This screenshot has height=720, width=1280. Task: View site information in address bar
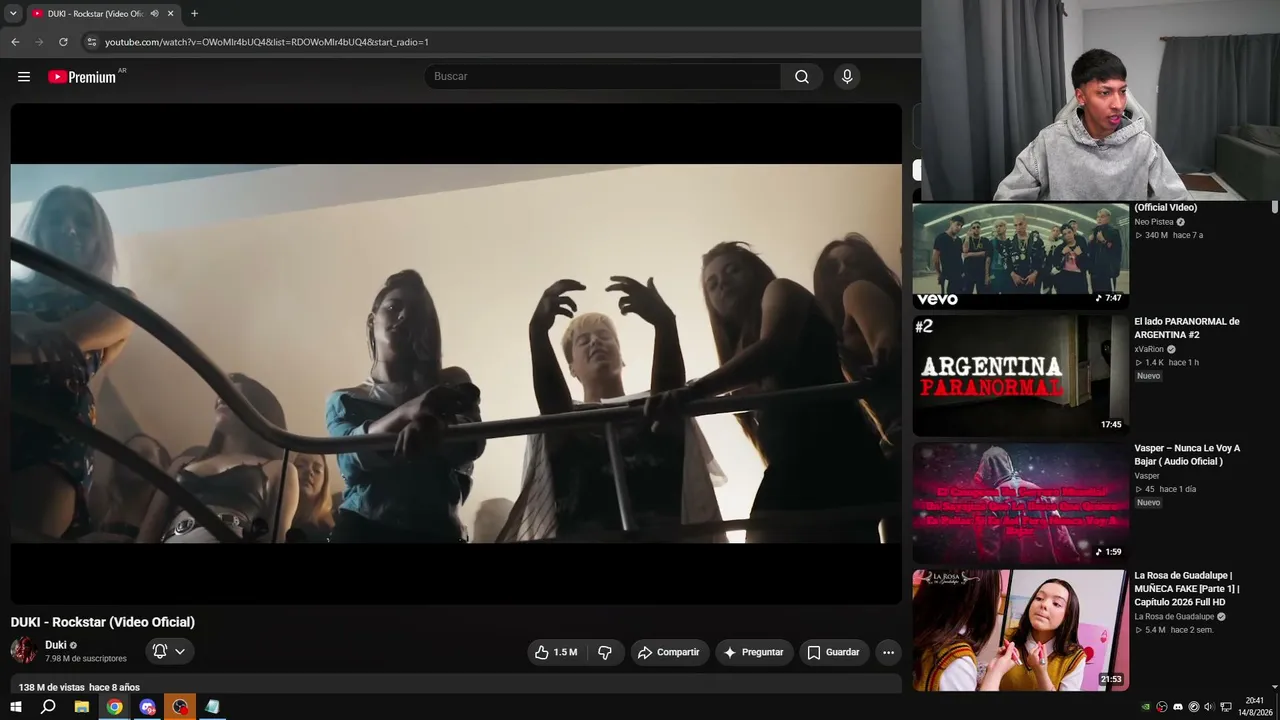92,42
